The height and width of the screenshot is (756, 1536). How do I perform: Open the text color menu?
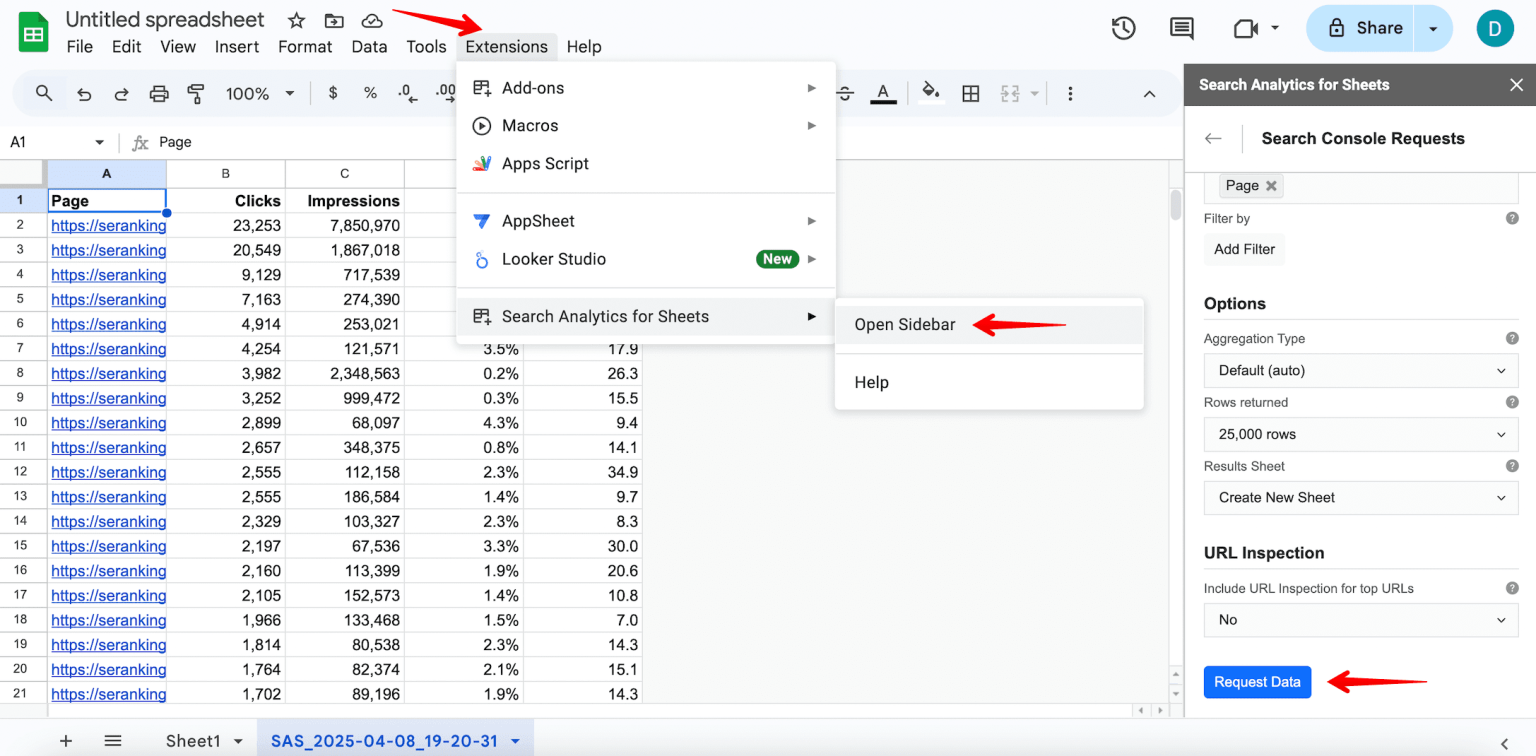(x=884, y=93)
